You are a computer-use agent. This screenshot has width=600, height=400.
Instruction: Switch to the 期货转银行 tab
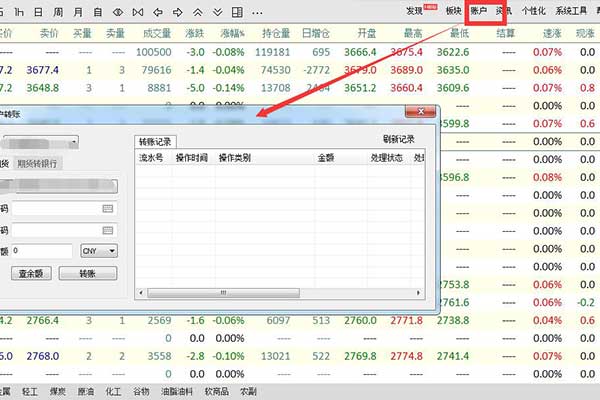point(37,164)
